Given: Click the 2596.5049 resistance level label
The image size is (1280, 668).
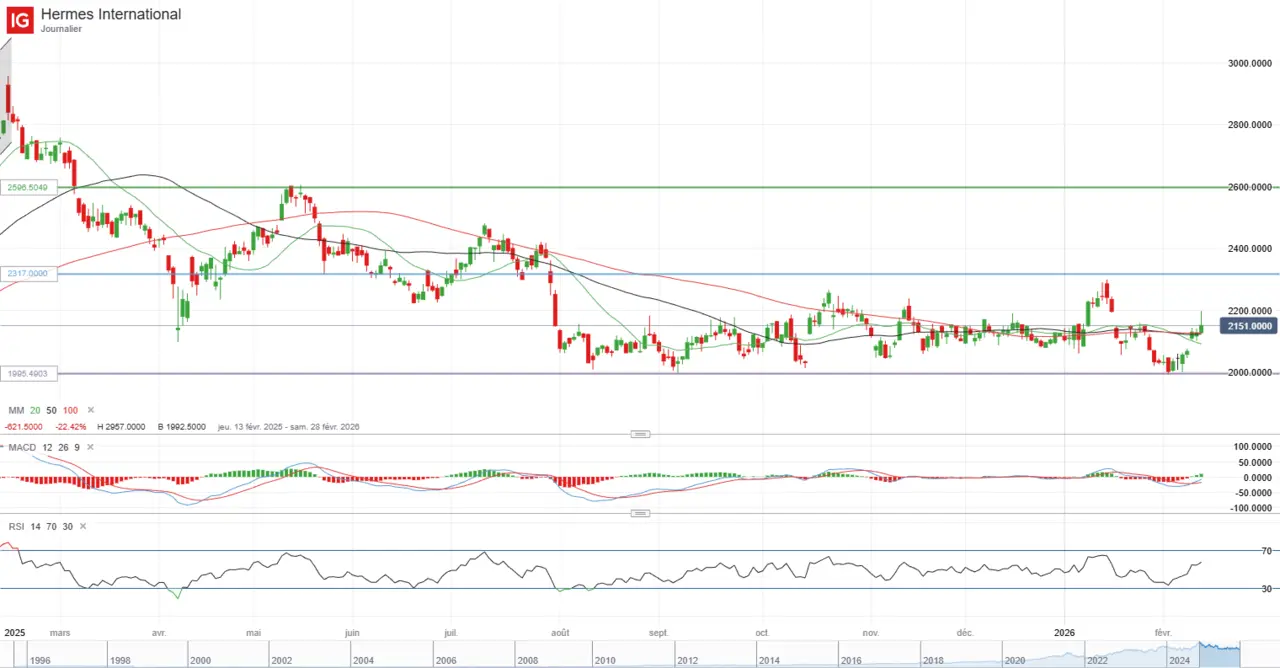Looking at the screenshot, I should pos(28,187).
